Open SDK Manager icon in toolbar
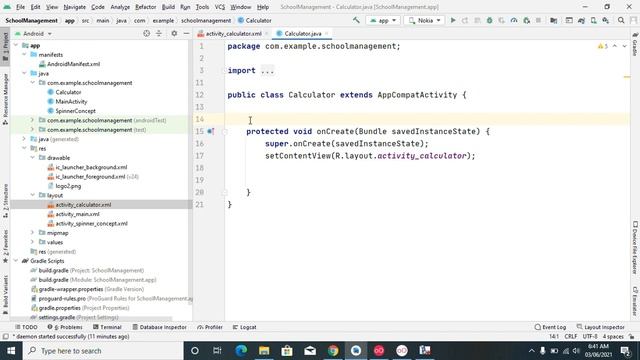This screenshot has height=360, width=640. point(606,20)
